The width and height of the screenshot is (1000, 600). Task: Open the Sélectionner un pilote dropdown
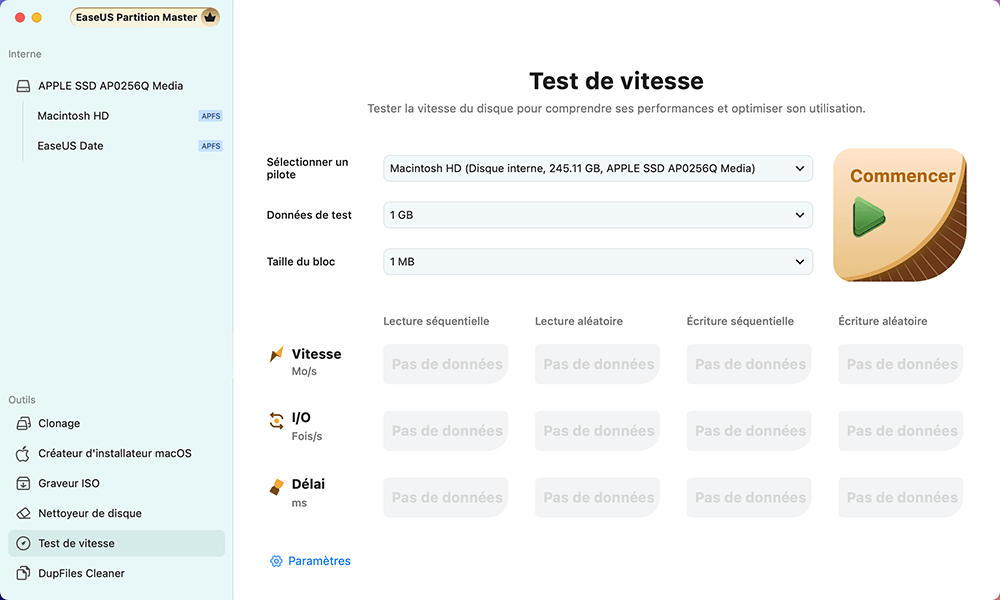(x=598, y=168)
